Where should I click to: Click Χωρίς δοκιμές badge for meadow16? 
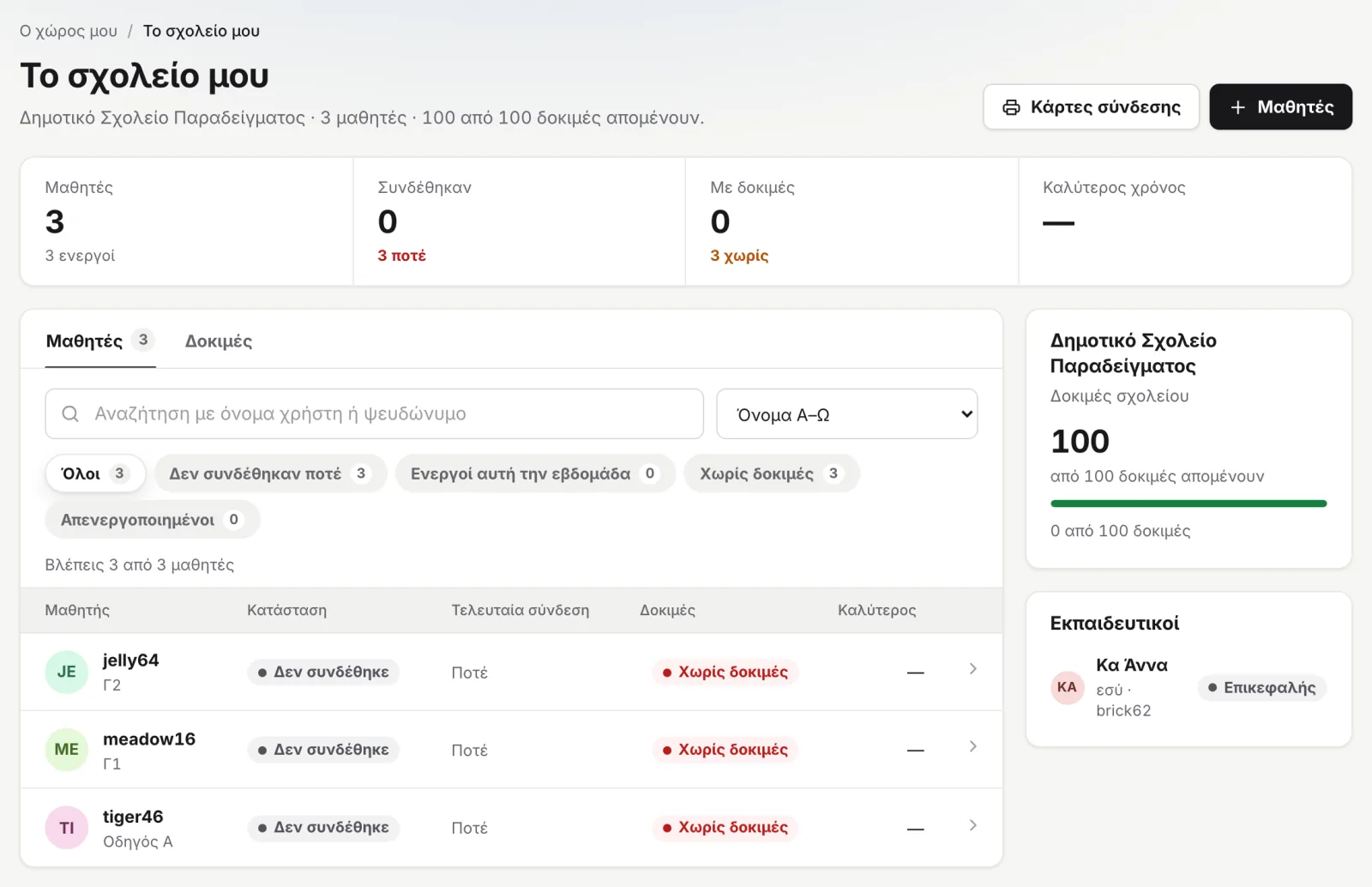point(725,750)
